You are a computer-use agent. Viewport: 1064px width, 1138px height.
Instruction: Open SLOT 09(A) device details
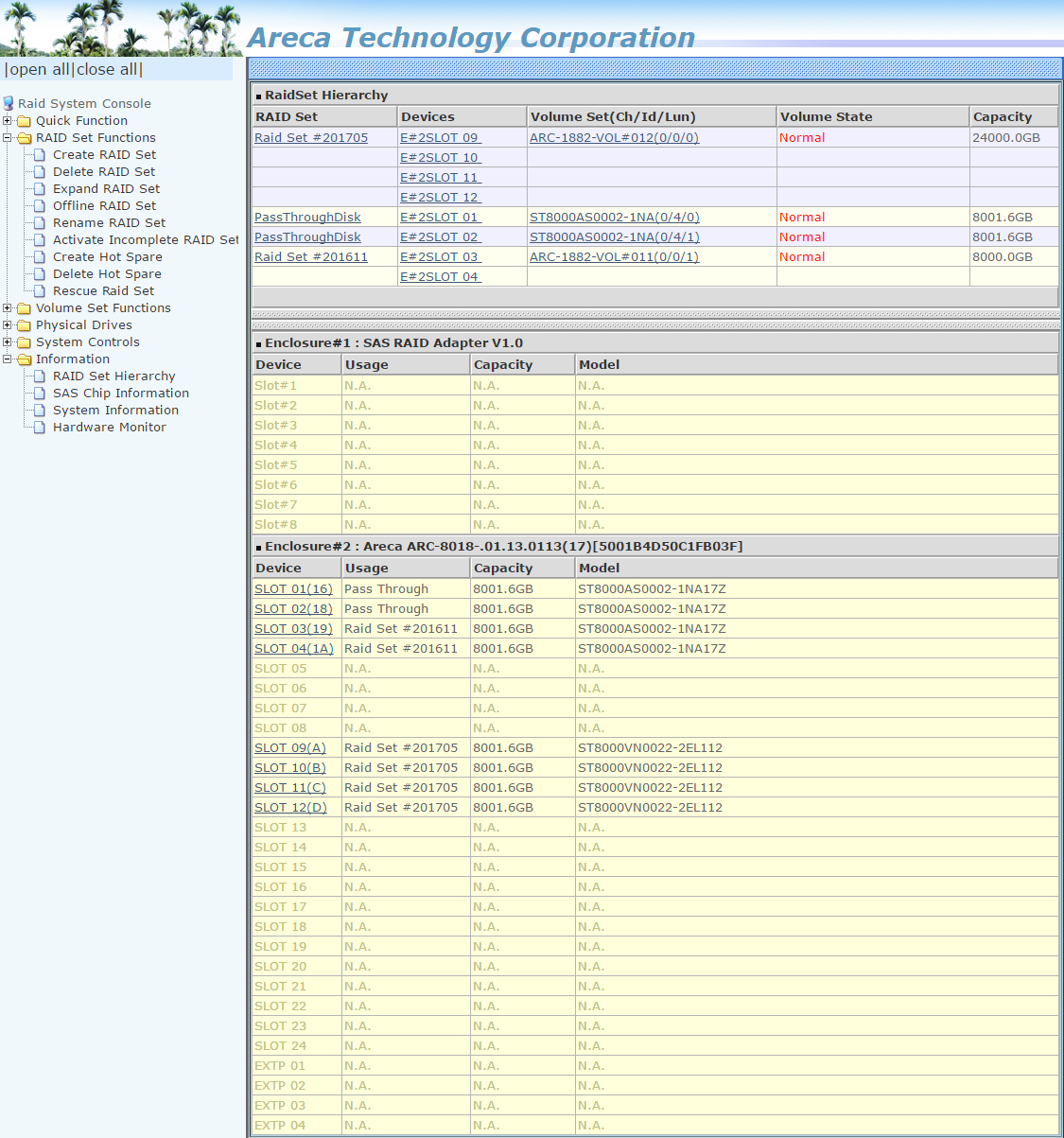click(x=289, y=748)
